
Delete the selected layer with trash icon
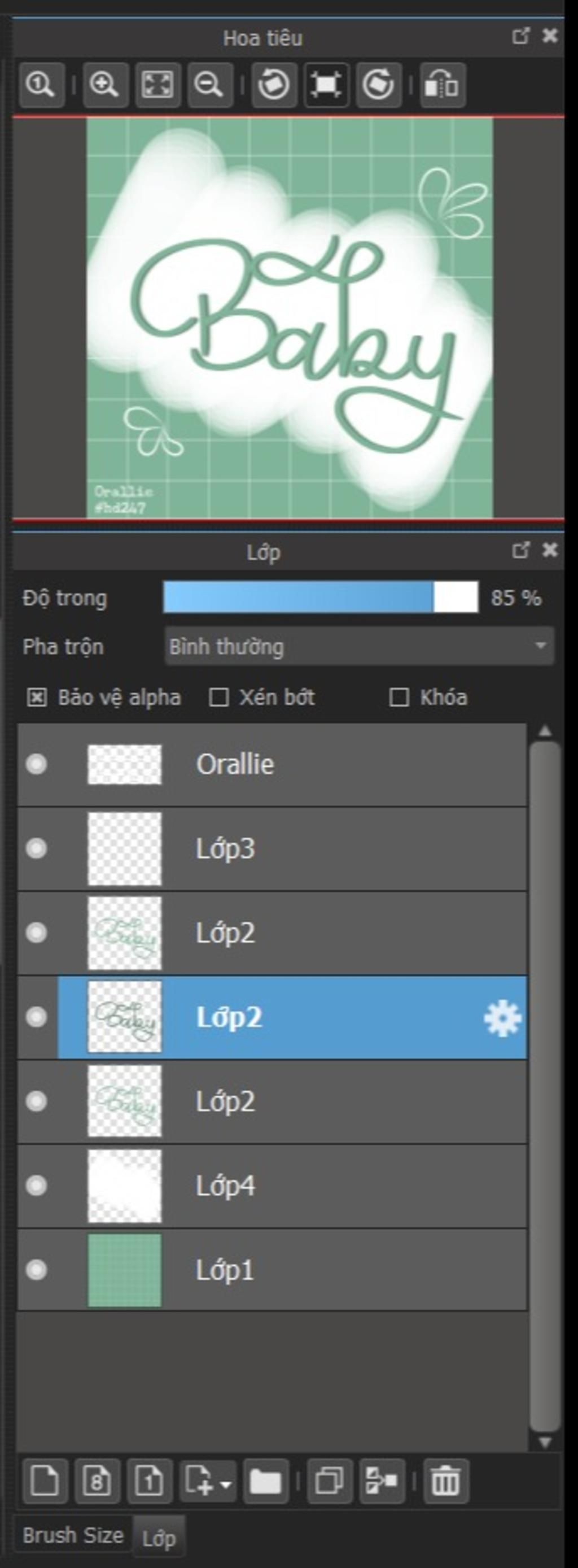445,1480
